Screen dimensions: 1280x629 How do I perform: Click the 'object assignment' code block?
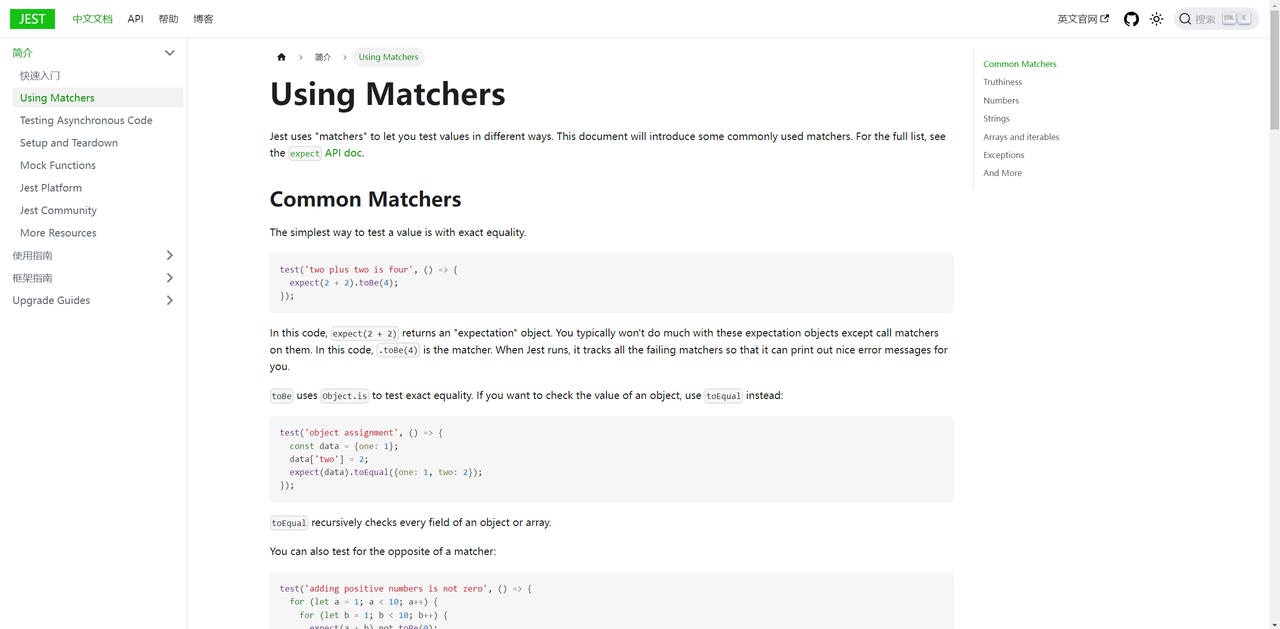[611, 459]
